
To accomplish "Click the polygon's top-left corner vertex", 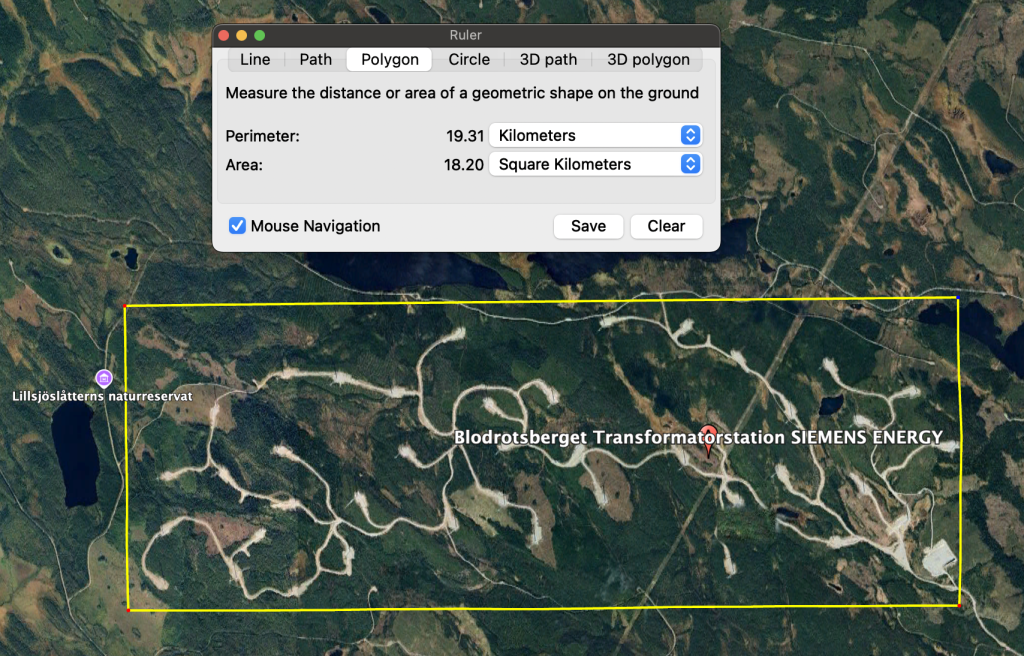I will coord(125,306).
